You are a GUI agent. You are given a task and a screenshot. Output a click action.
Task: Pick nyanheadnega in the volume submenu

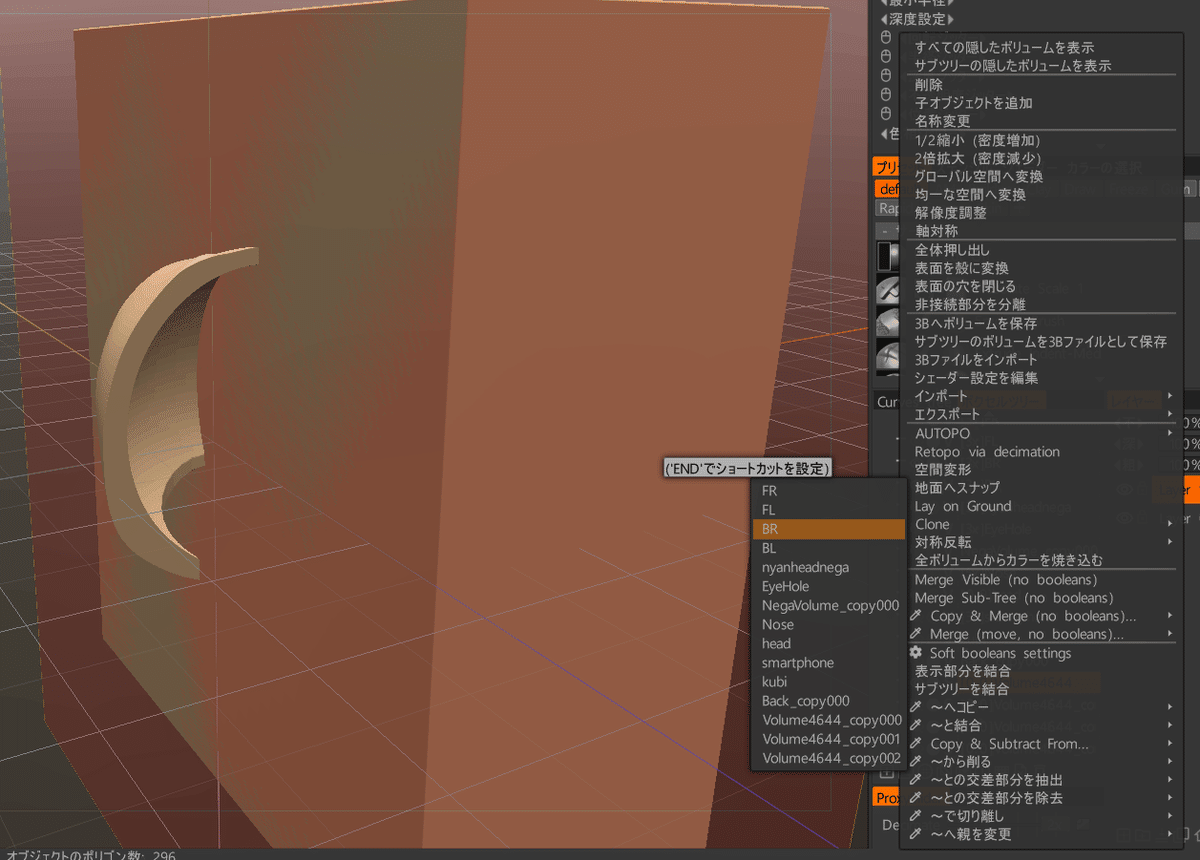805,567
